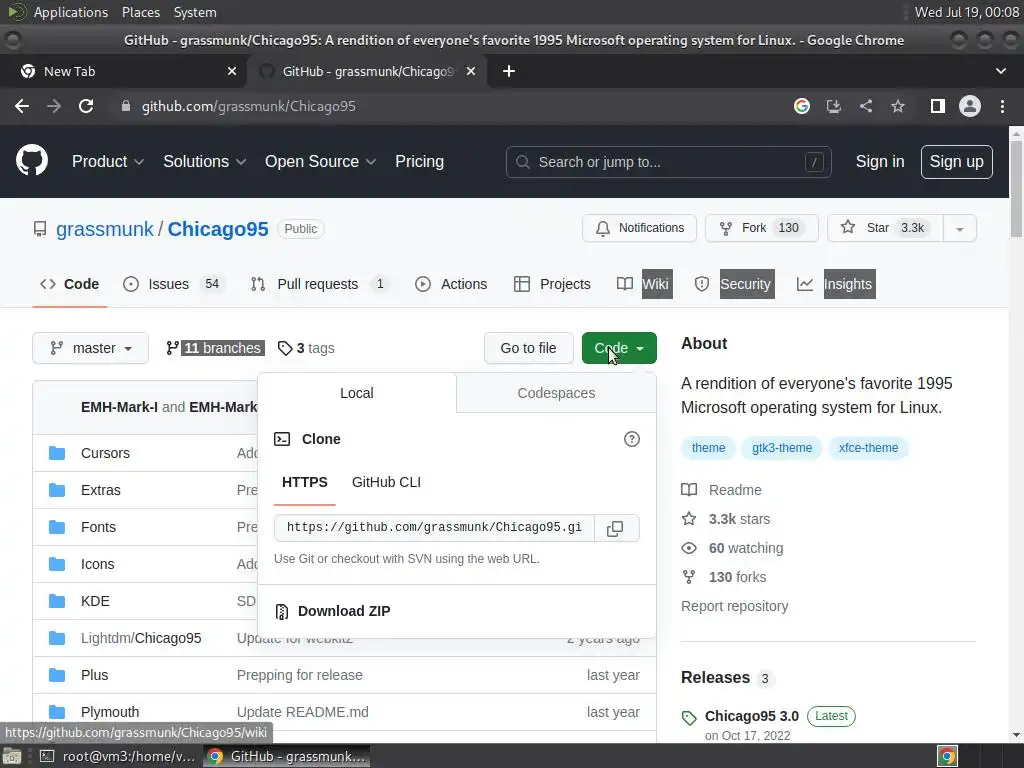Image resolution: width=1024 pixels, height=768 pixels.
Task: Expand the Product dropdown menu
Action: (x=108, y=161)
